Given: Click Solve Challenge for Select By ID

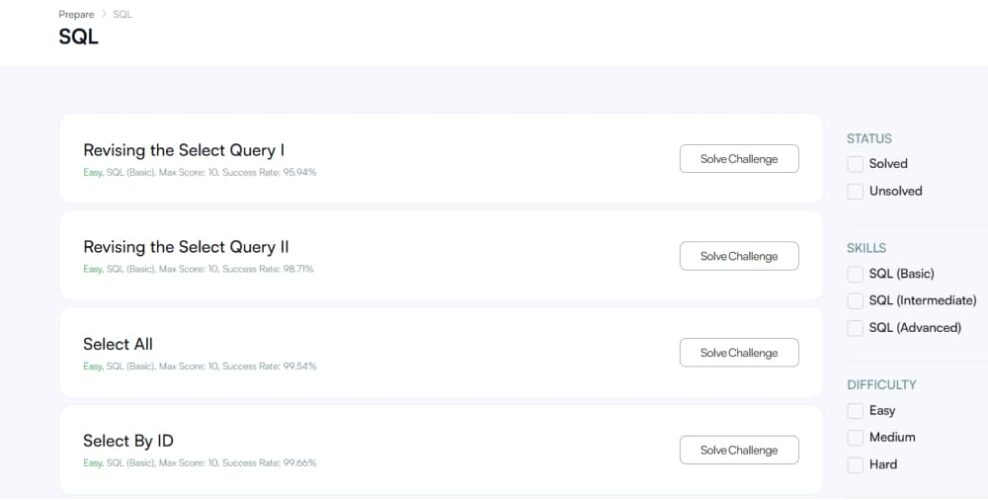Looking at the screenshot, I should (x=739, y=450).
